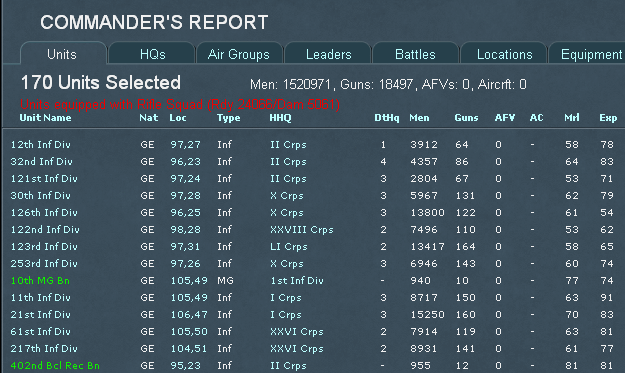Open the HQs tab

[152, 54]
